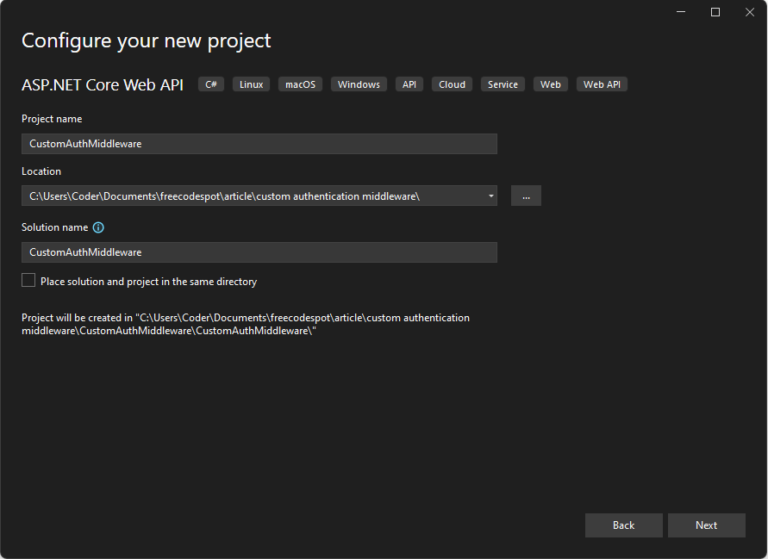This screenshot has height=559, width=768.
Task: Browse for location with the ellipsis button
Action: click(526, 196)
